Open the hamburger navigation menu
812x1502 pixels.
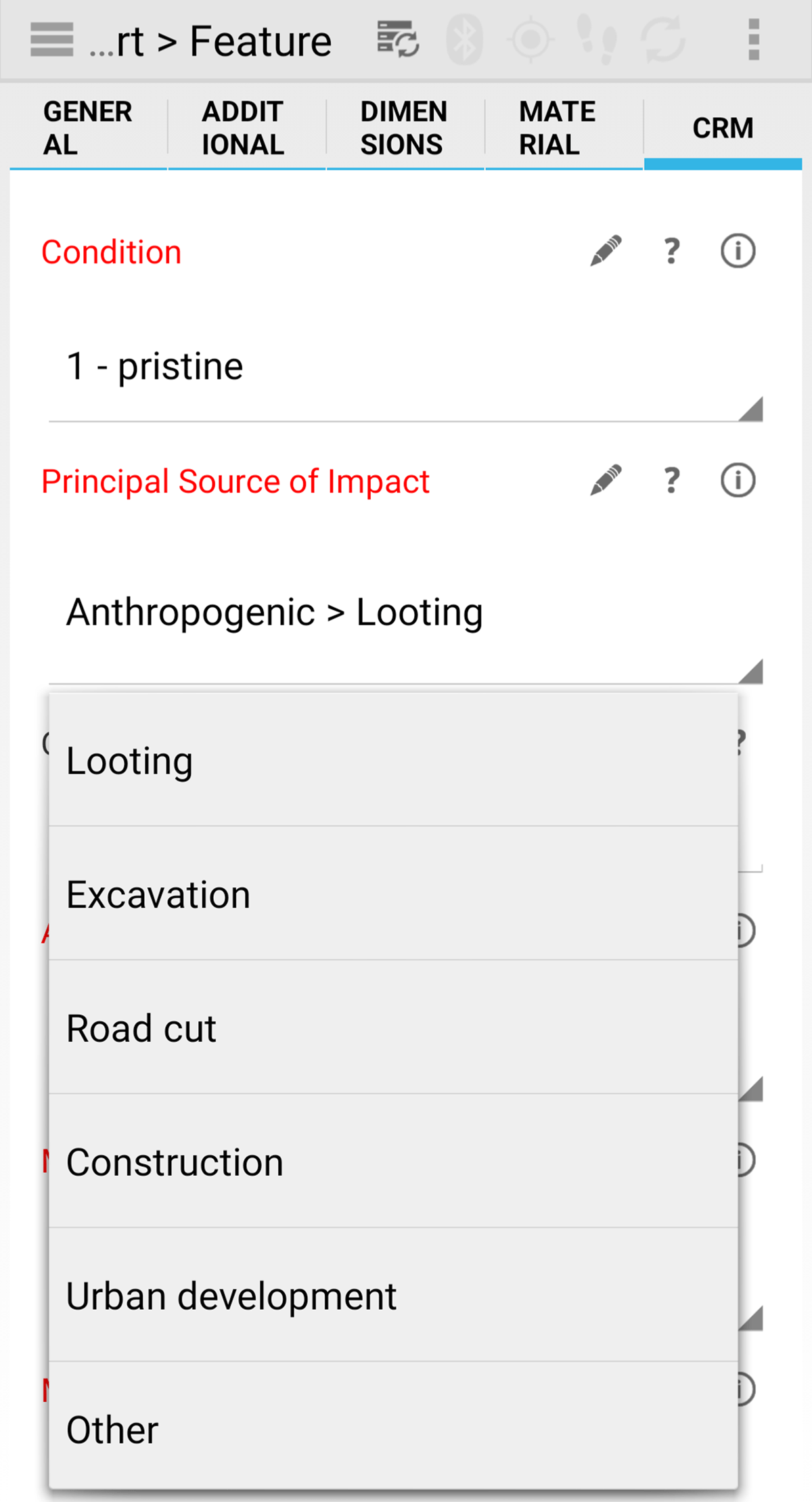point(51,40)
